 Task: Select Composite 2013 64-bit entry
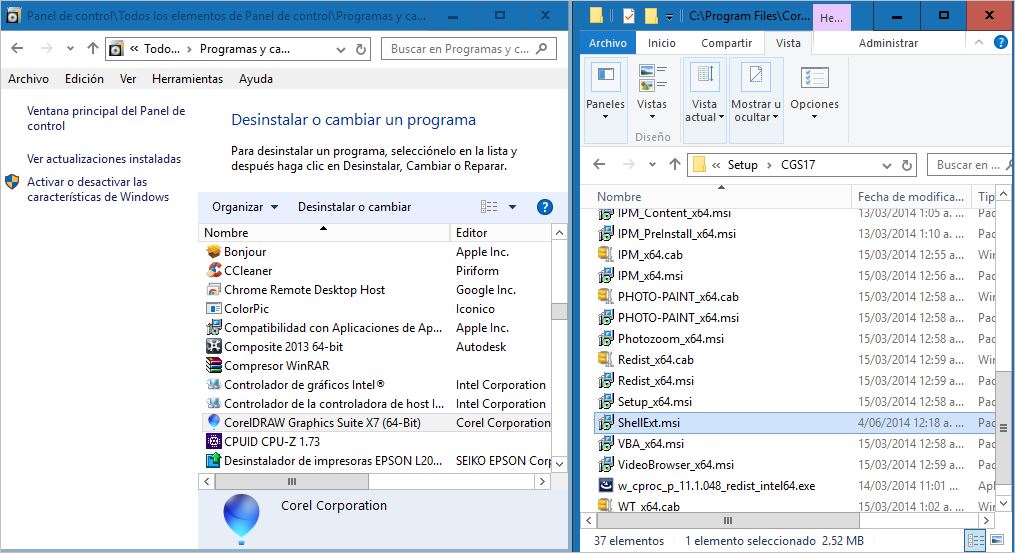pos(375,347)
